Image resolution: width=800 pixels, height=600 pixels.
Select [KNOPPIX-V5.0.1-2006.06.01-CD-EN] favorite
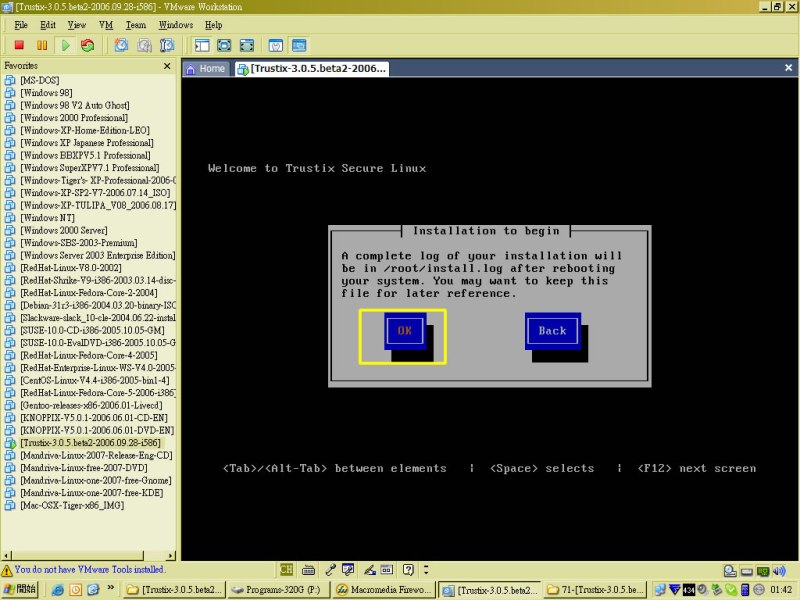pos(94,418)
